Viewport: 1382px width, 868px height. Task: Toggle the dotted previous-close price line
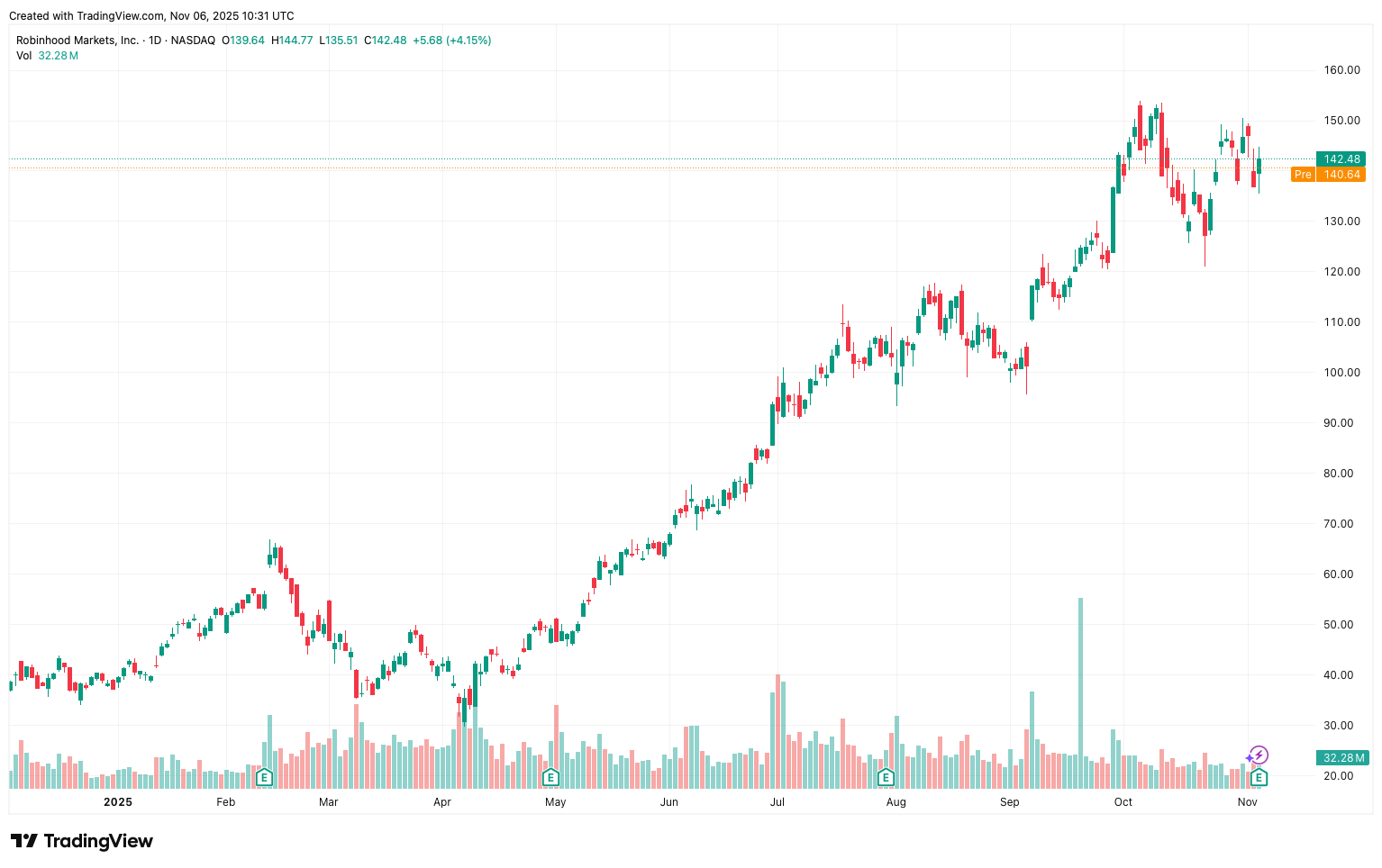[631, 158]
